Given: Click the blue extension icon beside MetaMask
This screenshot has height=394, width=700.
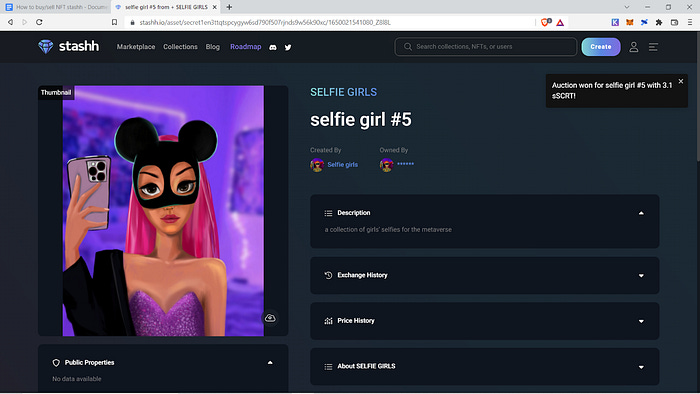Looking at the screenshot, I should click(644, 22).
